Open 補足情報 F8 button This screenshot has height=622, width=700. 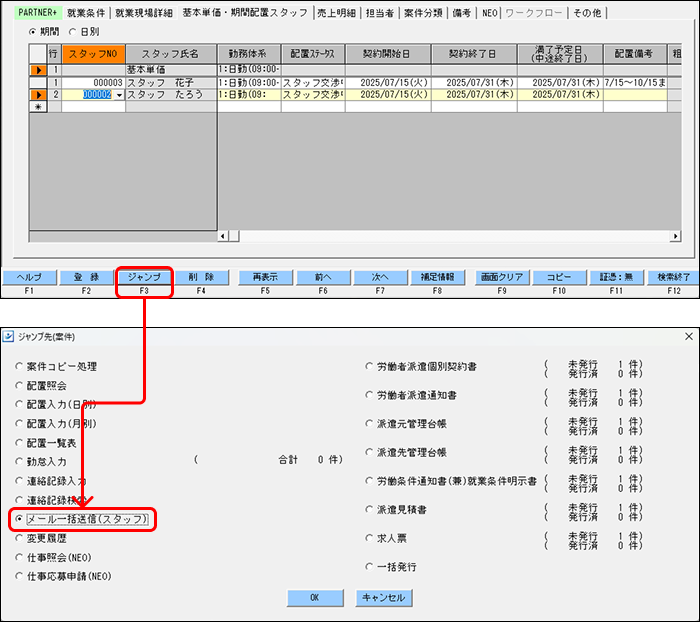tap(438, 277)
